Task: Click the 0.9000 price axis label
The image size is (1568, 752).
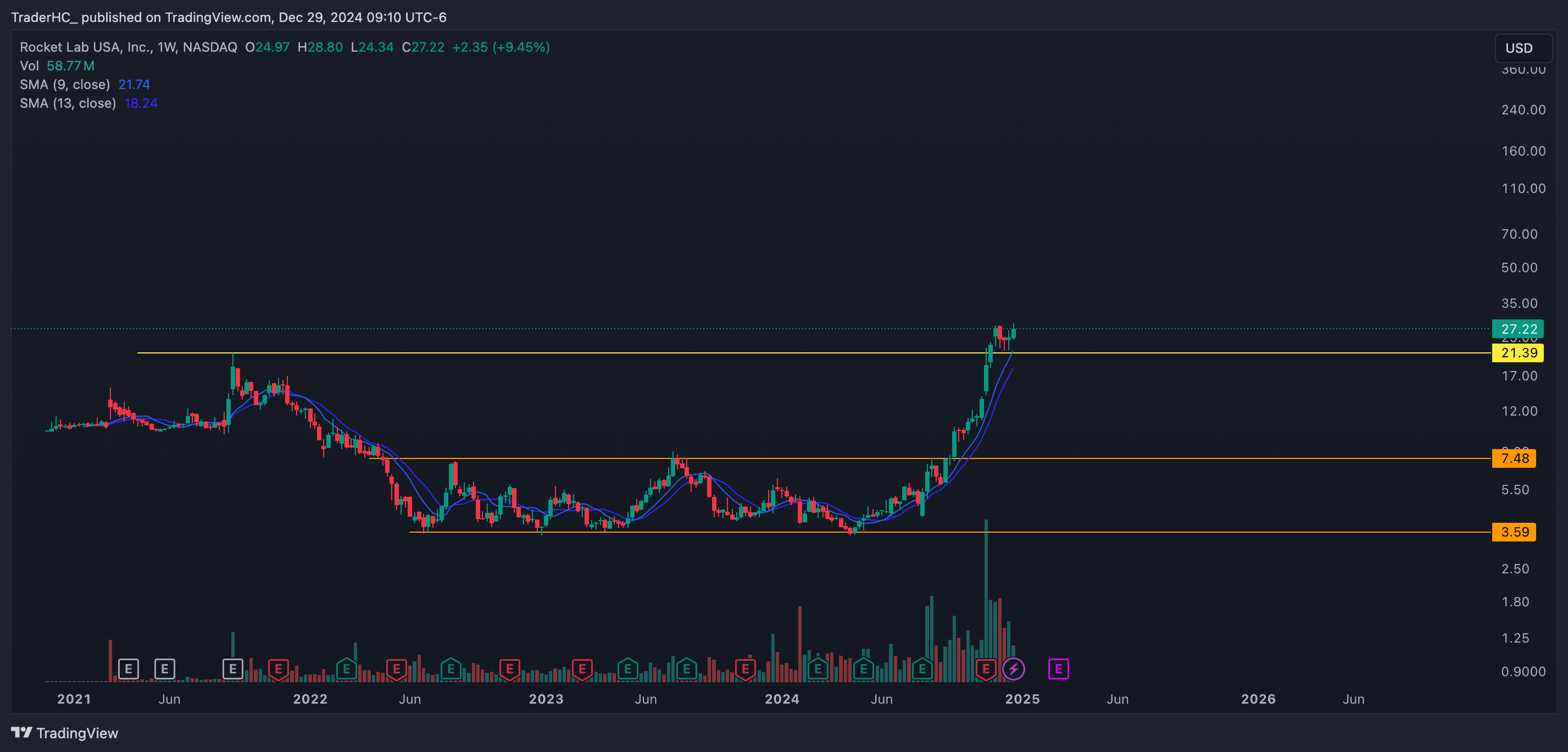Action: [1523, 672]
